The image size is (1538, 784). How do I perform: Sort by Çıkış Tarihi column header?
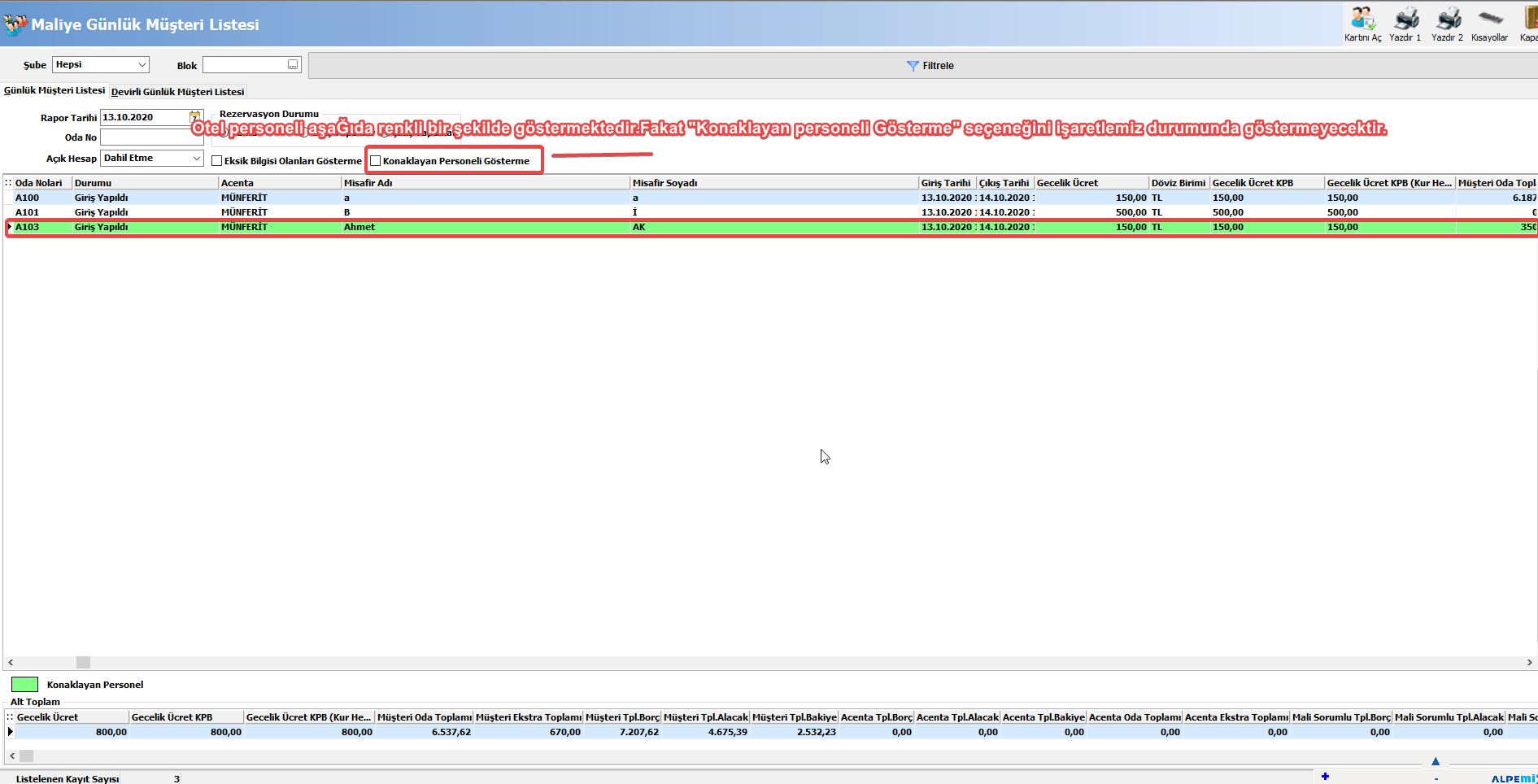tap(1005, 183)
